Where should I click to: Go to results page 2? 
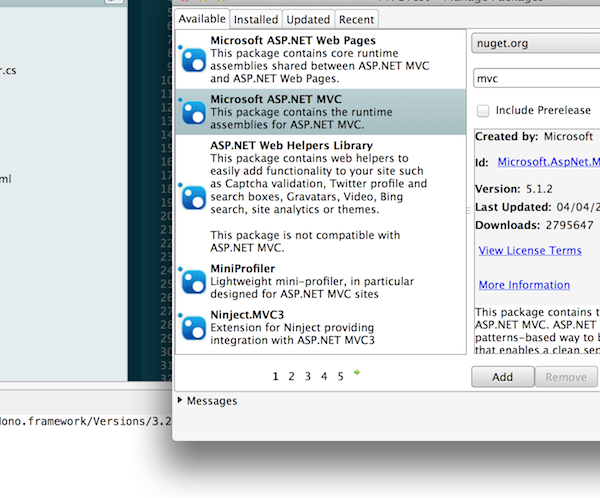pyautogui.click(x=292, y=377)
